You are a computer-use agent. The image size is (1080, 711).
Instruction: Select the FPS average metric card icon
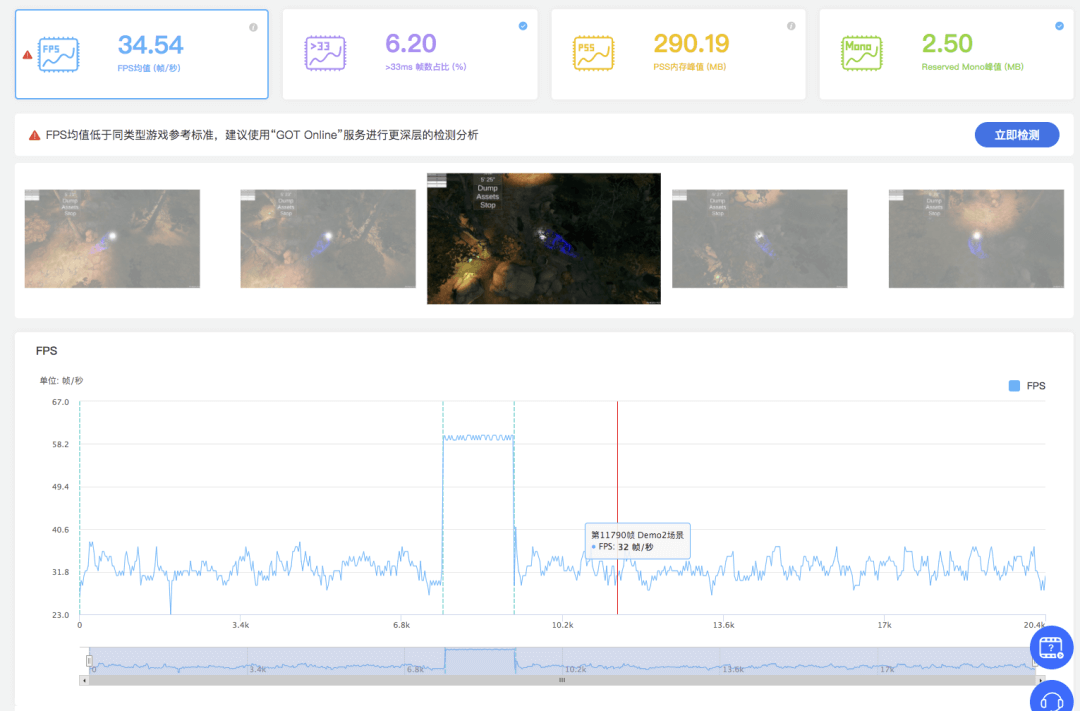click(x=59, y=54)
